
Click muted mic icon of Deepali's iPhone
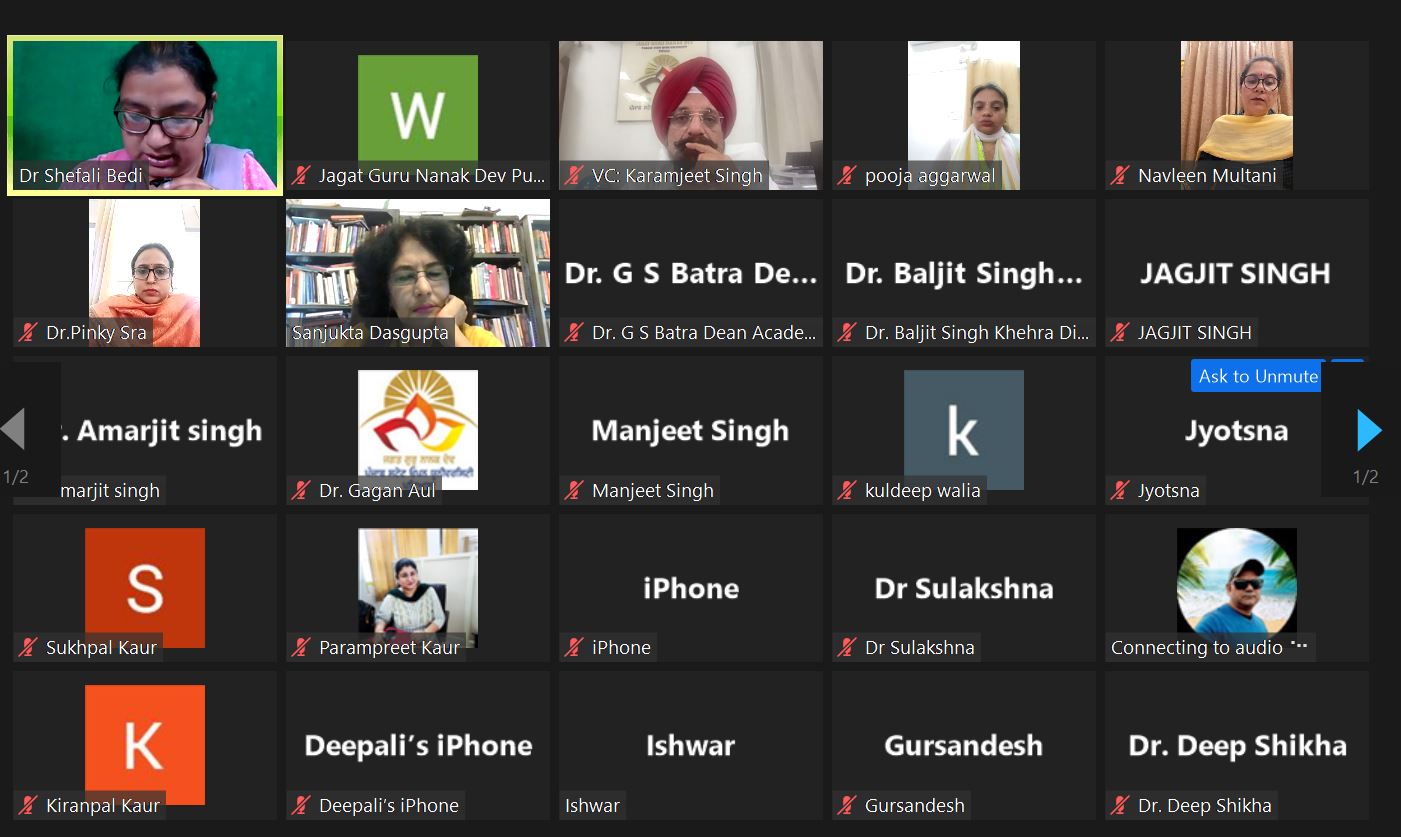point(301,805)
